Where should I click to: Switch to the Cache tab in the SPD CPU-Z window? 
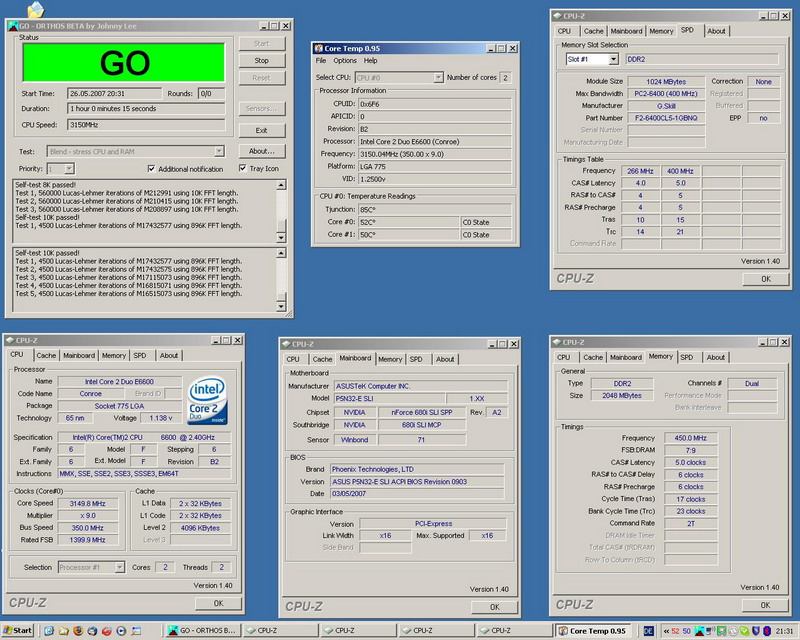pos(593,31)
